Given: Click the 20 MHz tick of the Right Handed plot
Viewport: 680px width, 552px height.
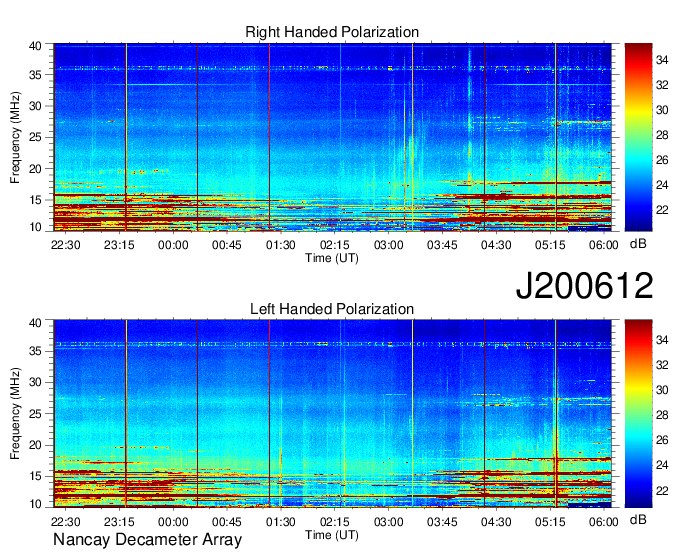Looking at the screenshot, I should (35, 169).
